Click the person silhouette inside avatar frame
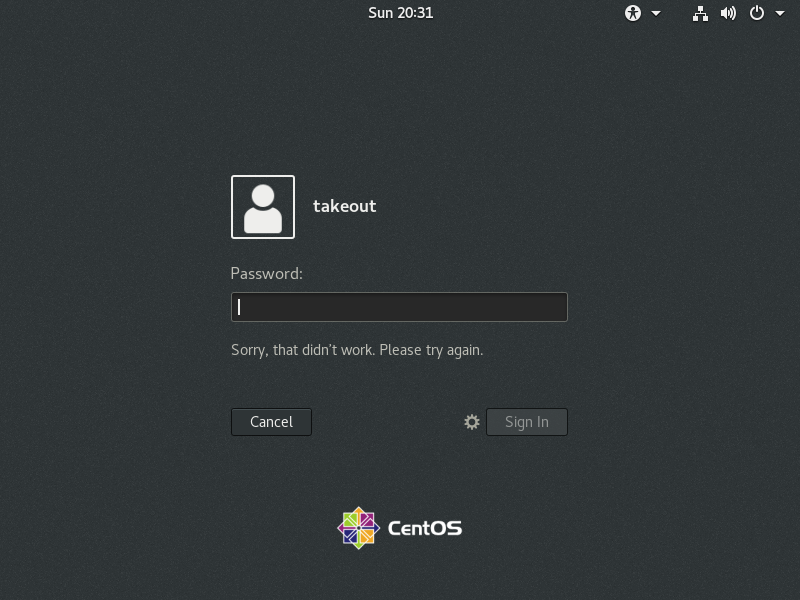This screenshot has height=600, width=800. [x=263, y=209]
